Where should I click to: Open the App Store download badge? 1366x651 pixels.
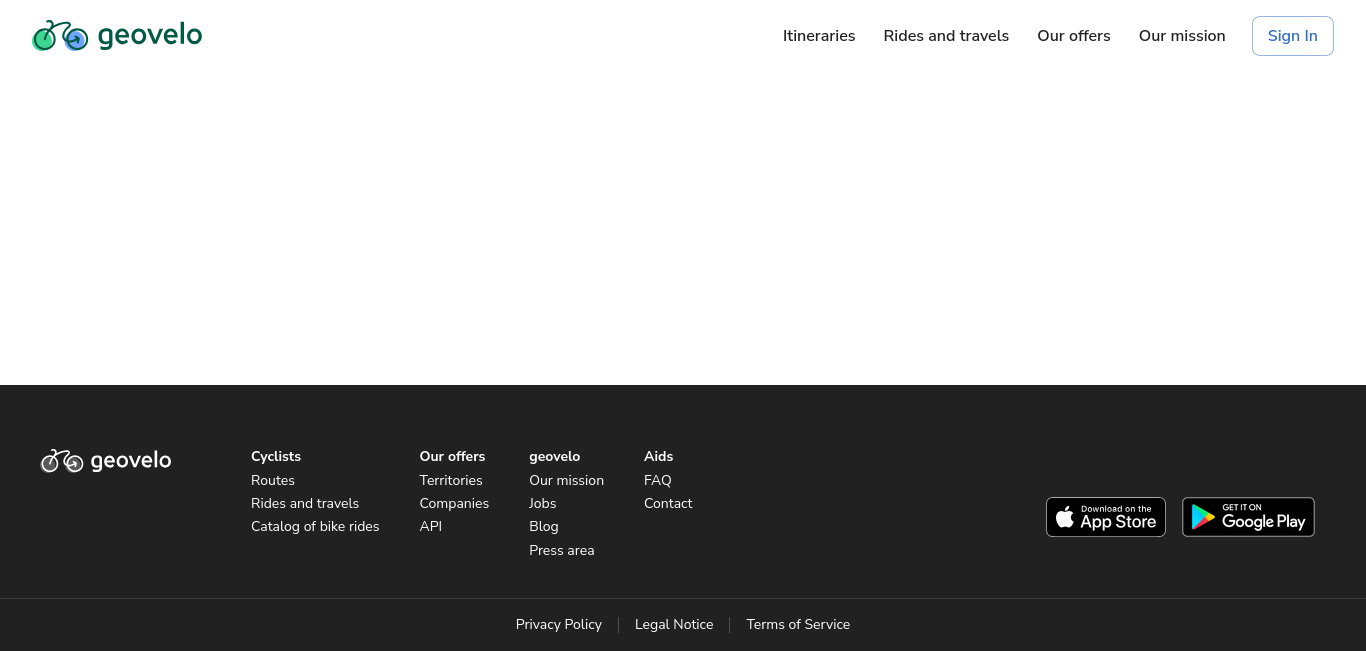tap(1106, 517)
